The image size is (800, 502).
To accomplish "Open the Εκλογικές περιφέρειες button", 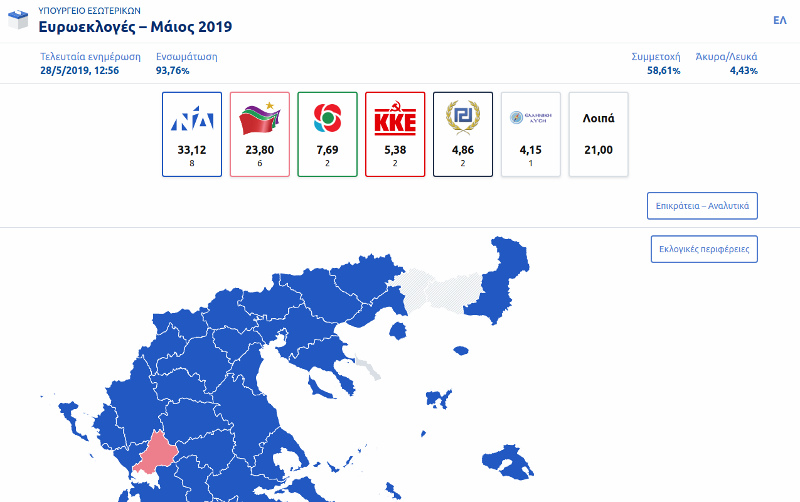I will (704, 249).
